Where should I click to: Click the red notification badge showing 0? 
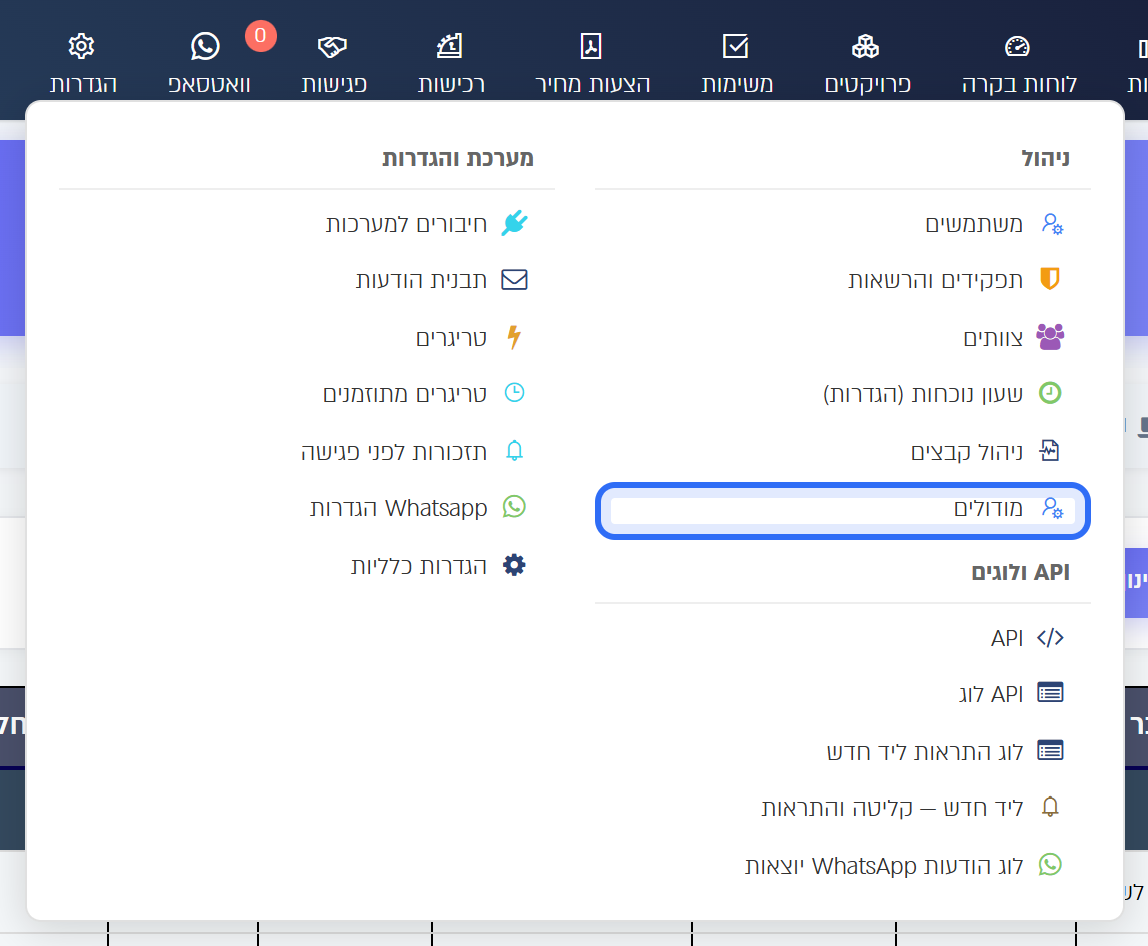[x=261, y=36]
